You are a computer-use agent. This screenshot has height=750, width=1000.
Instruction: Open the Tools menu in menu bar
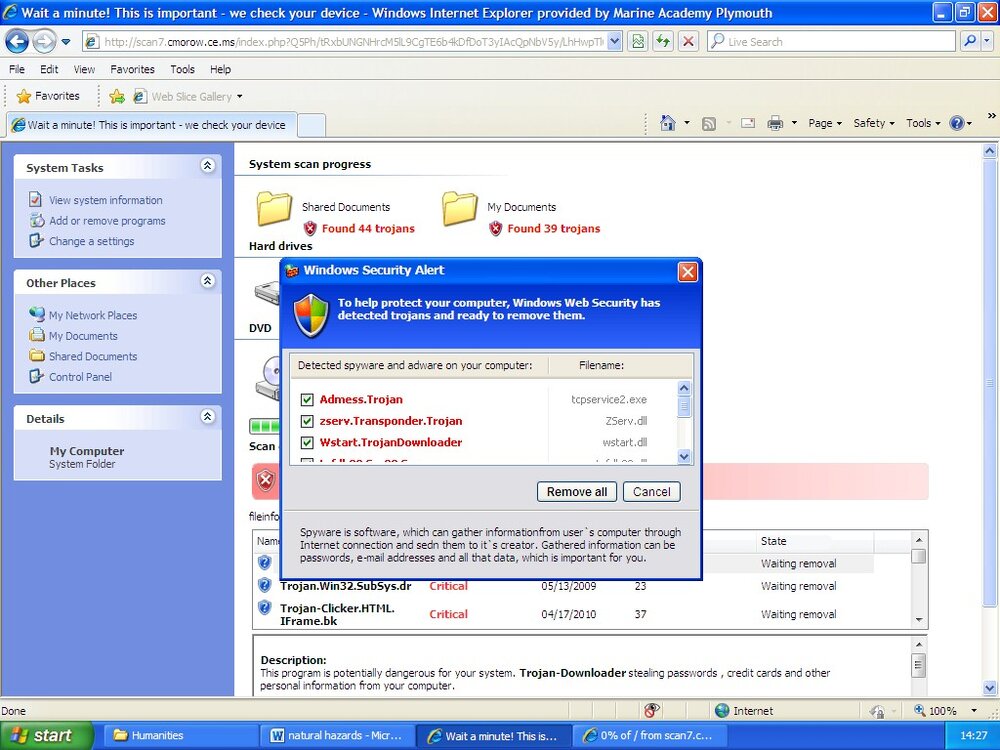click(182, 69)
